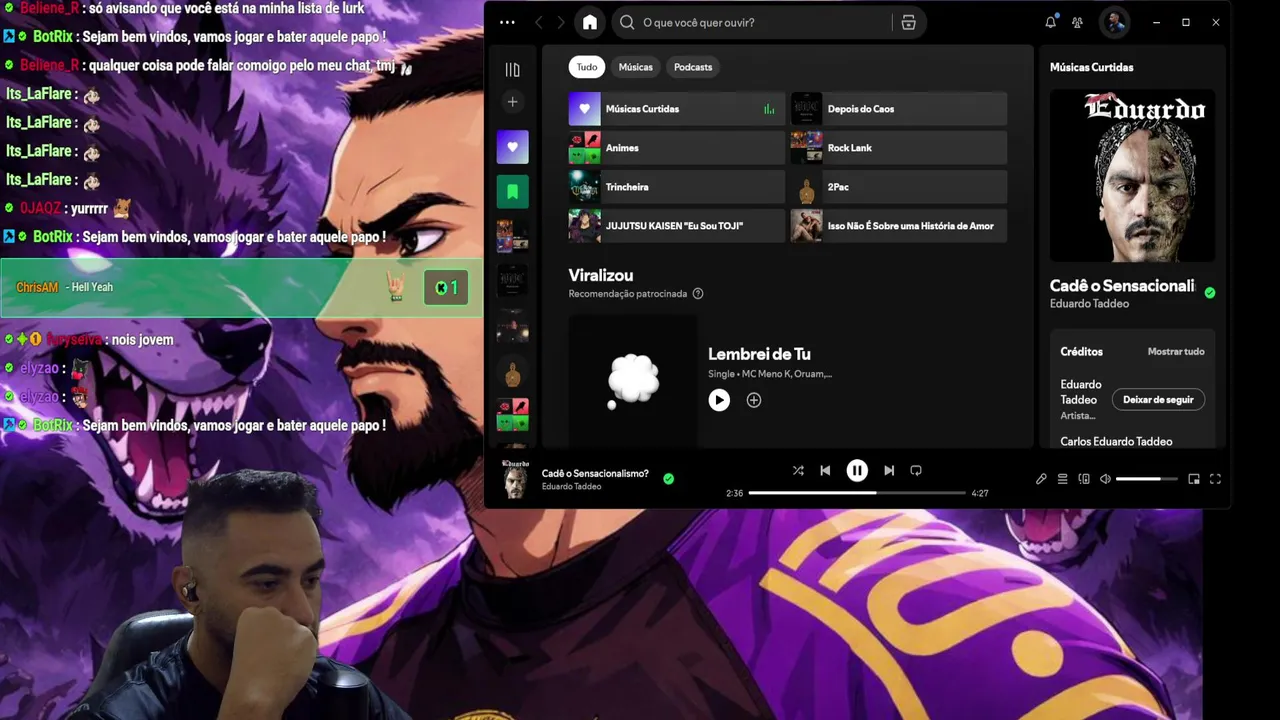Viewport: 1280px width, 720px height.
Task: Open the Rock Lank playlist card
Action: [x=899, y=148]
